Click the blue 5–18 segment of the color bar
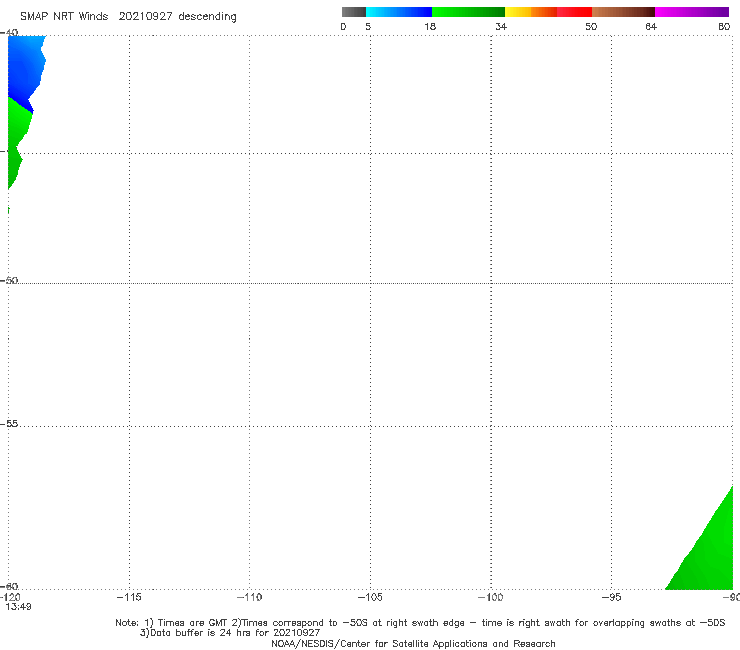 point(399,12)
